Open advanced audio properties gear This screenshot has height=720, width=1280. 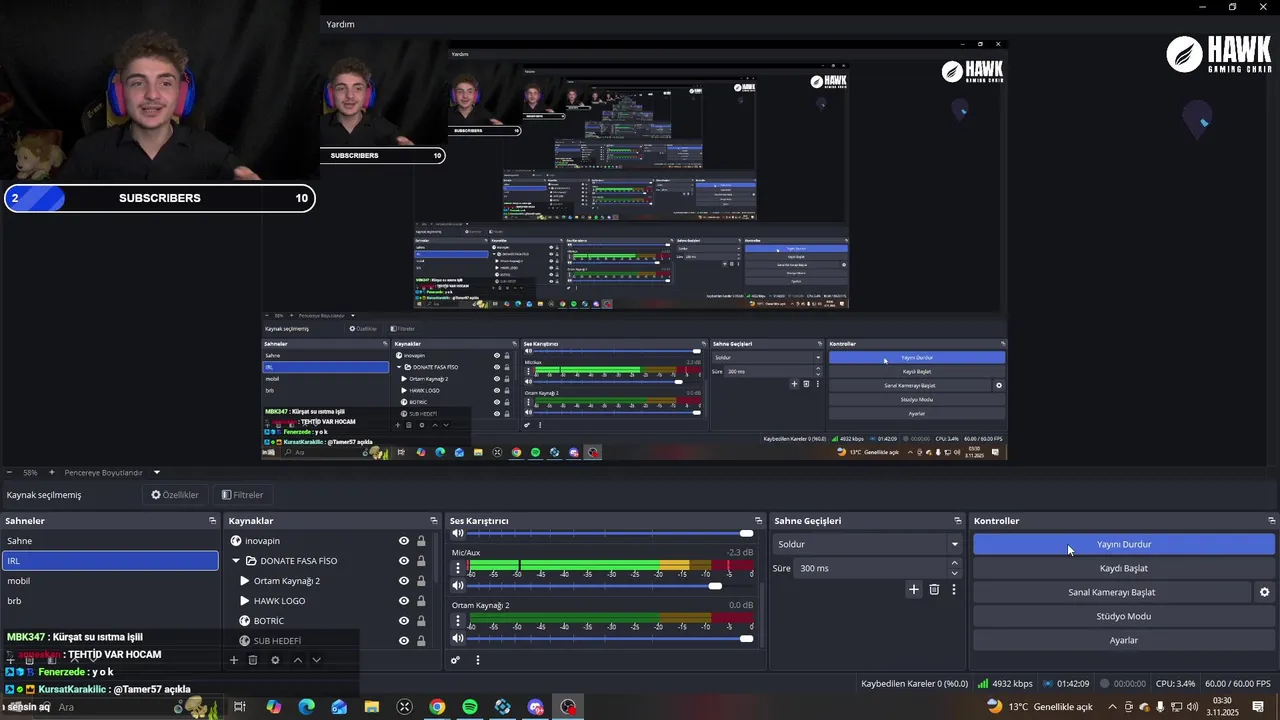tap(455, 660)
